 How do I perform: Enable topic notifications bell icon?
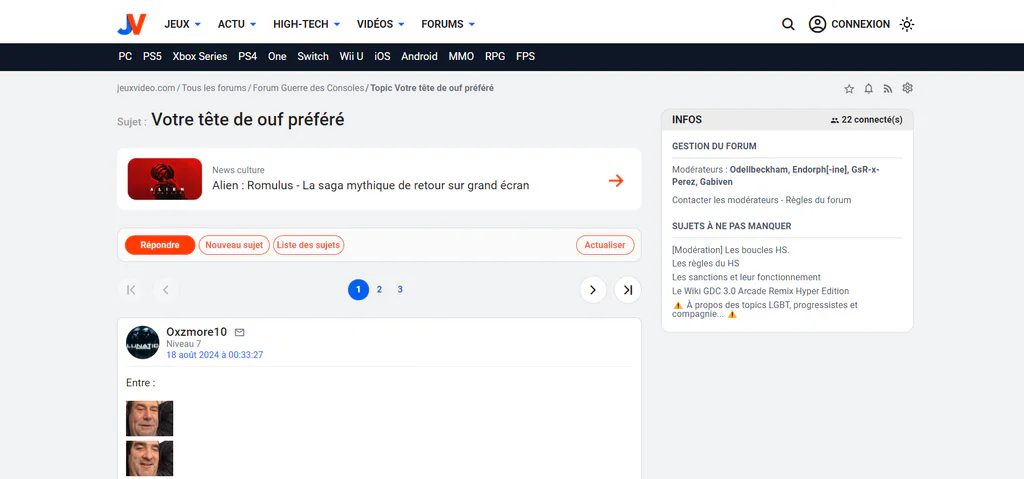tap(869, 88)
